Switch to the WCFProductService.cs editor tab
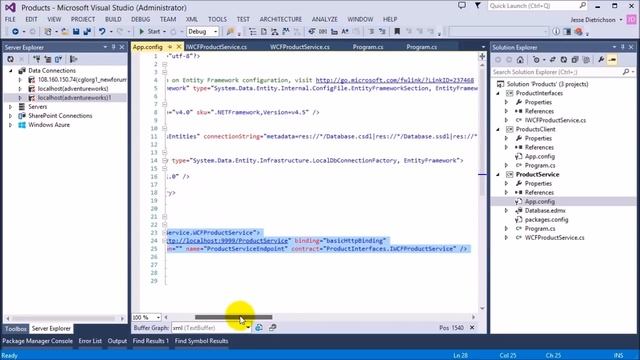The image size is (640, 360). [x=300, y=47]
